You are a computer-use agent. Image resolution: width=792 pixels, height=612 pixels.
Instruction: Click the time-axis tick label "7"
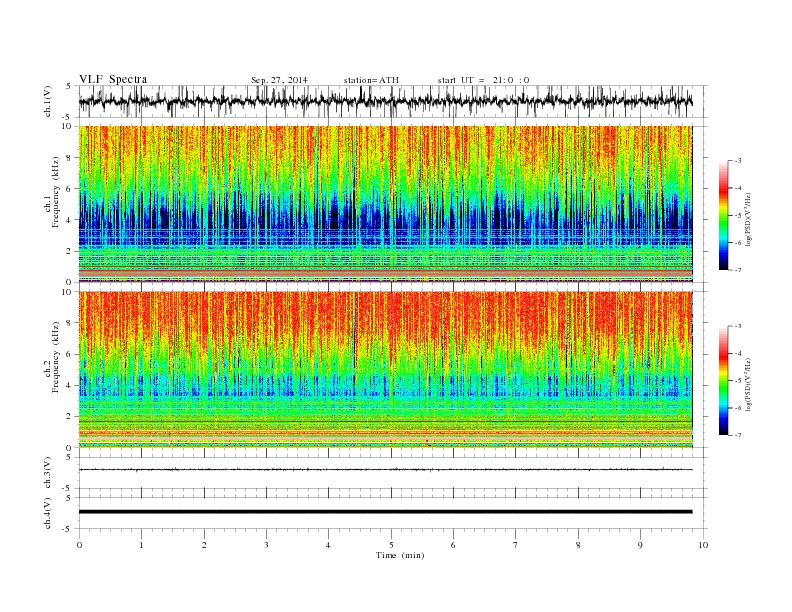(x=516, y=545)
